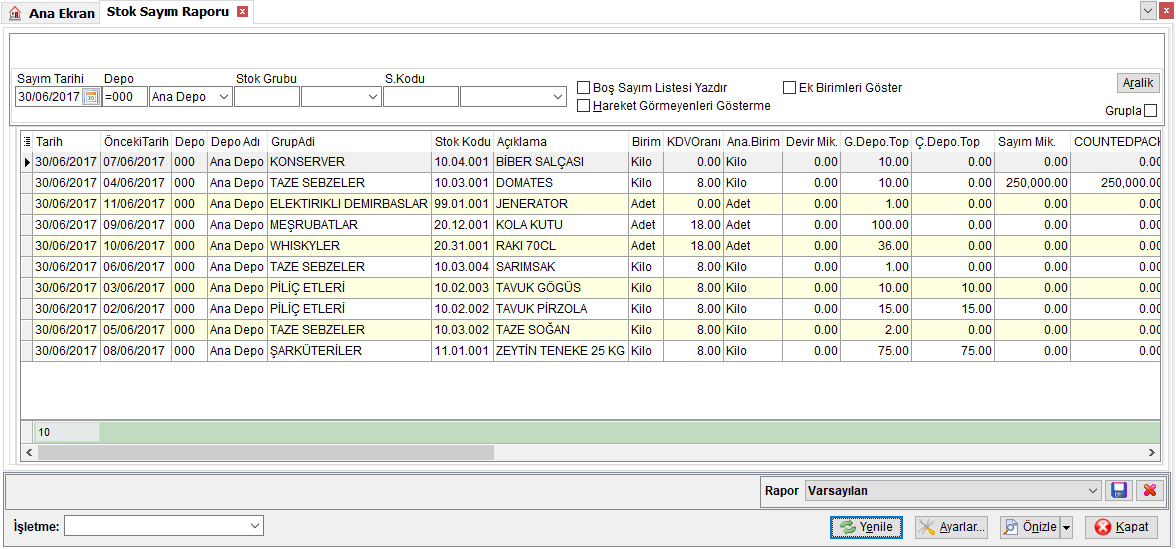1176x549 pixels.
Task: Open the Rapor Varsayılan dropdown
Action: (1092, 490)
